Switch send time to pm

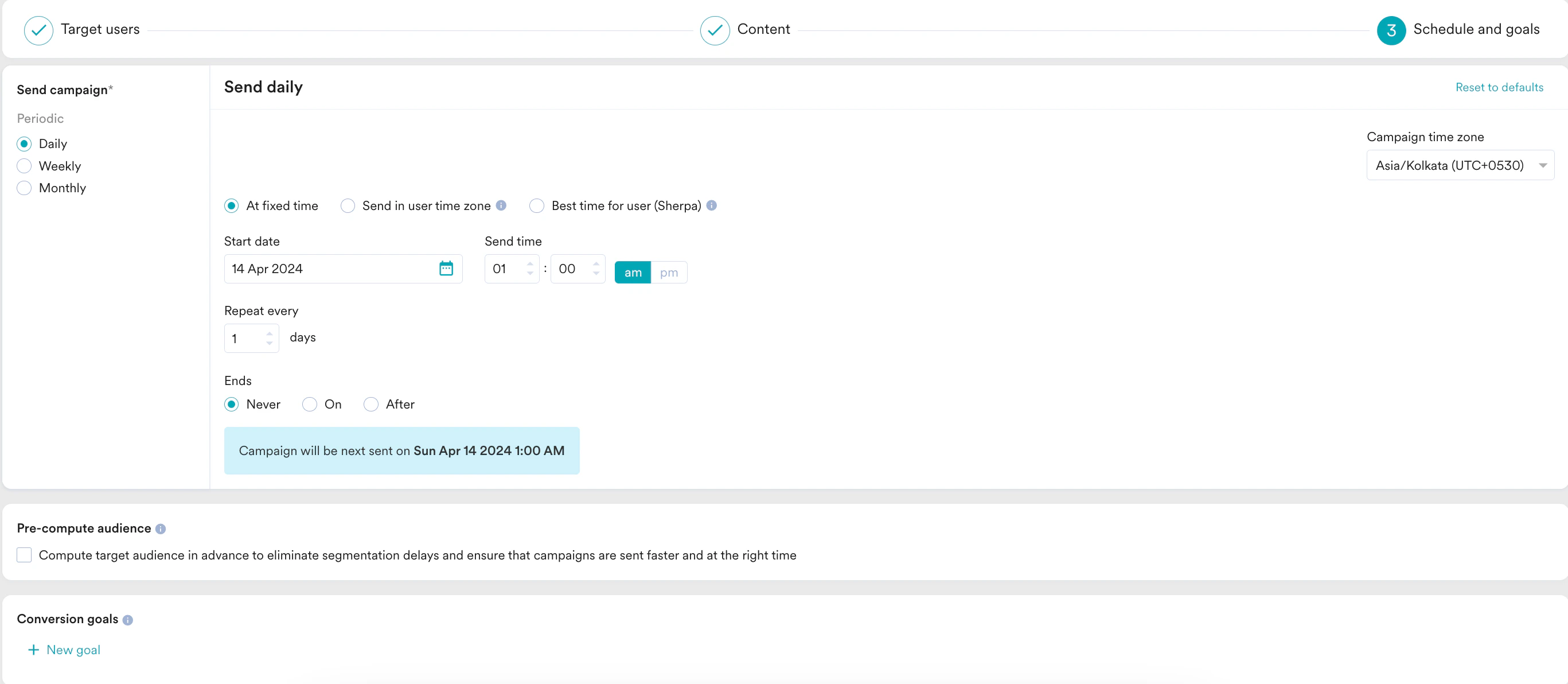[x=668, y=272]
